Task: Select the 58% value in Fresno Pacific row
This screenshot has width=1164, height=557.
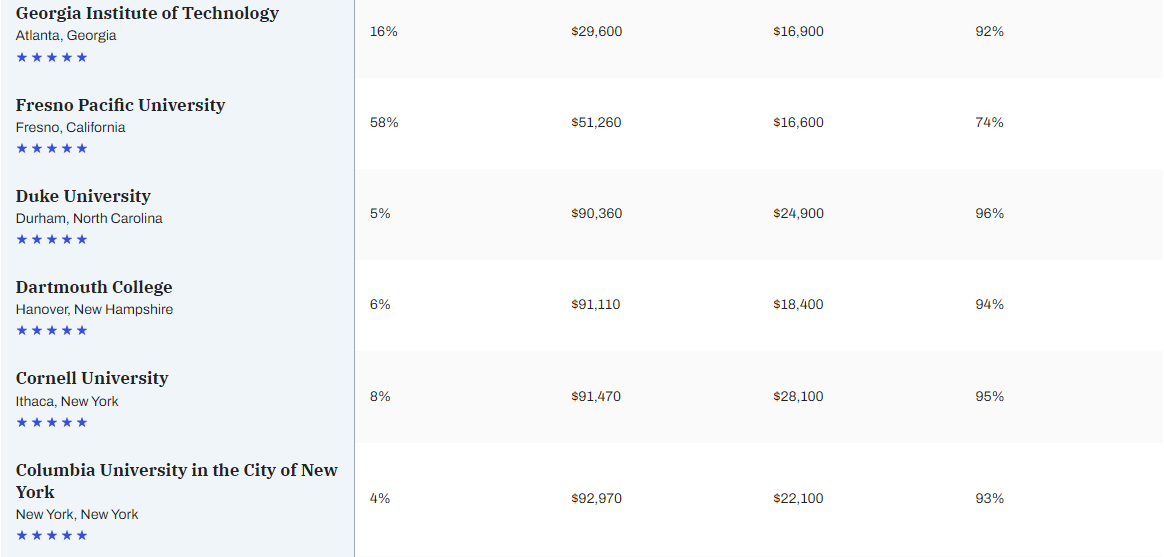Action: tap(384, 123)
